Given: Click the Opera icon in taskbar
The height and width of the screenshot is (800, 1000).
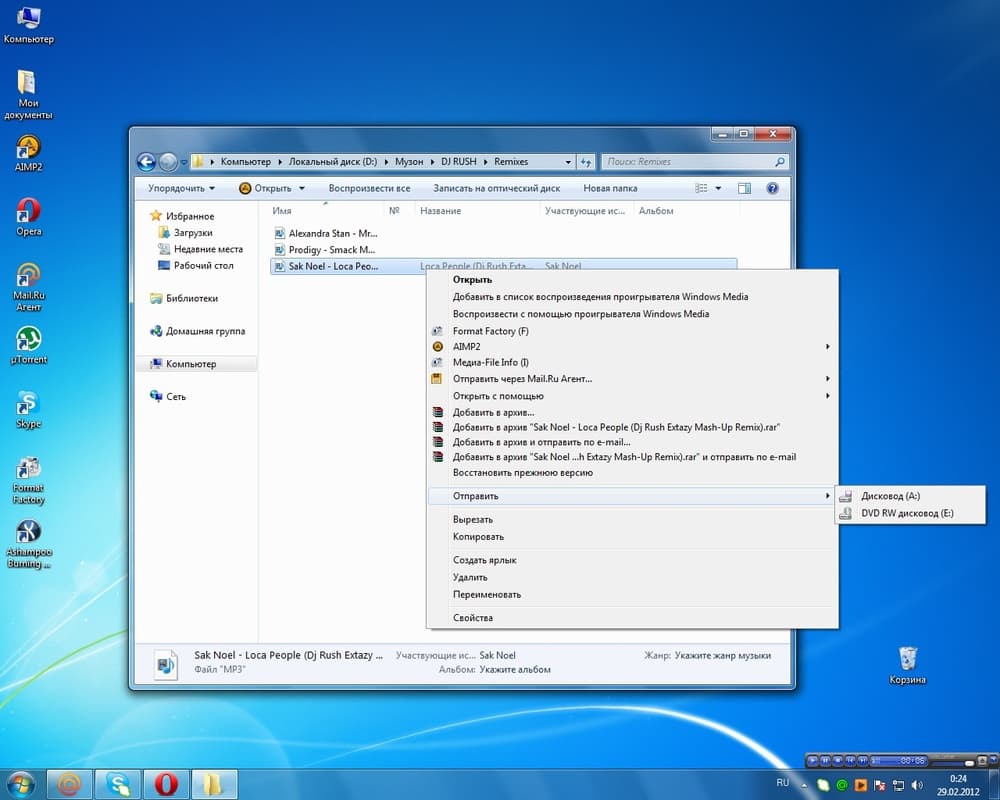Looking at the screenshot, I should 166,784.
